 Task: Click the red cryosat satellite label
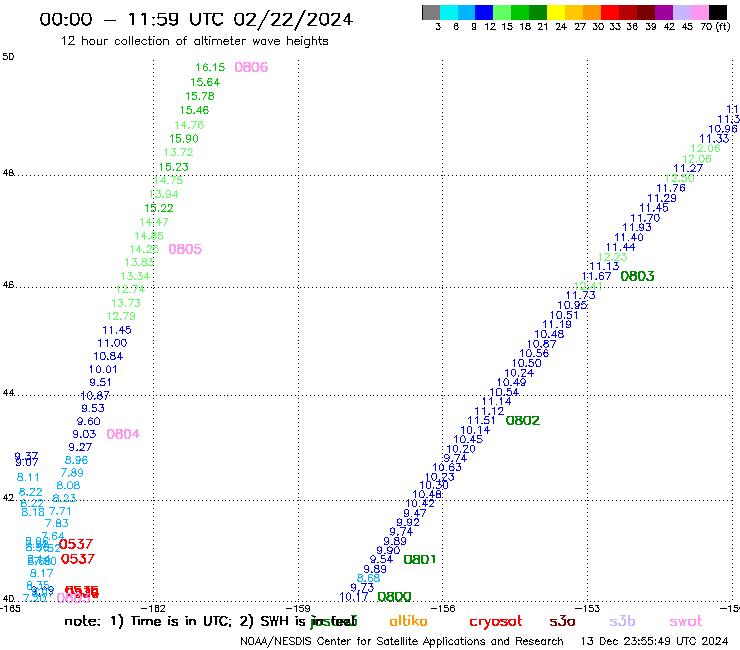pos(496,622)
